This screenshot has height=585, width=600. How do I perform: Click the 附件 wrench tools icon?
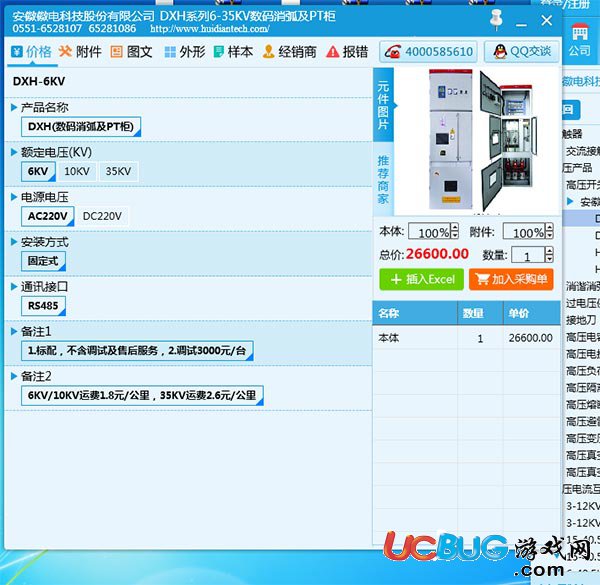(x=65, y=51)
